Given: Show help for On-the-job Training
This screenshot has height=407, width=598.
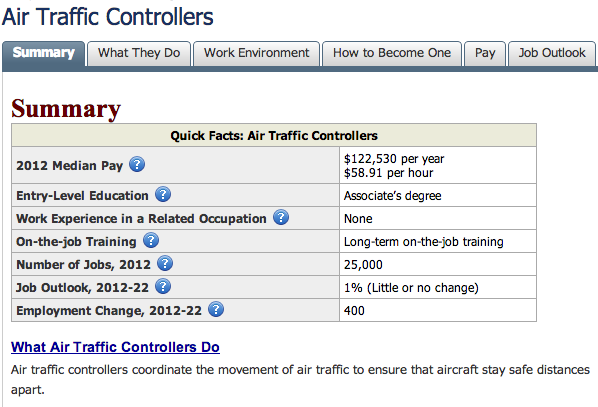Looking at the screenshot, I should pos(151,241).
